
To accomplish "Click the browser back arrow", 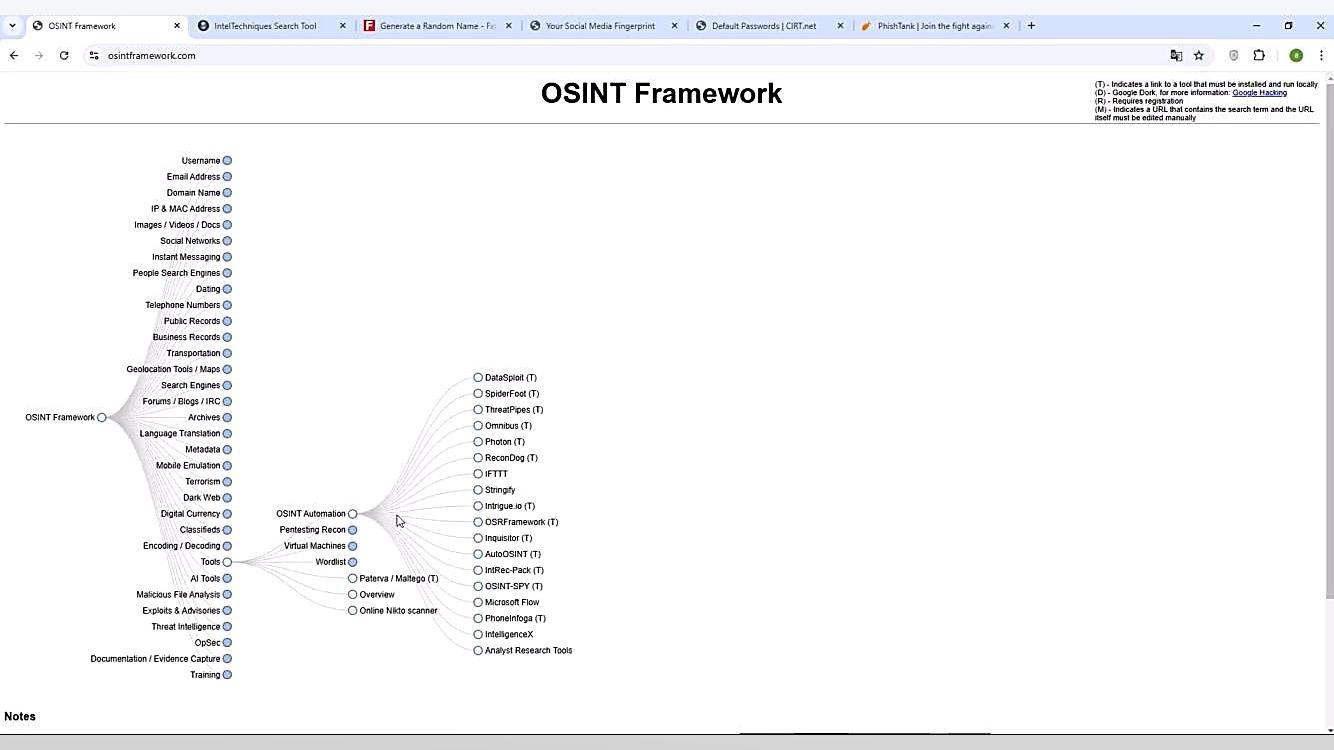I will (x=14, y=56).
